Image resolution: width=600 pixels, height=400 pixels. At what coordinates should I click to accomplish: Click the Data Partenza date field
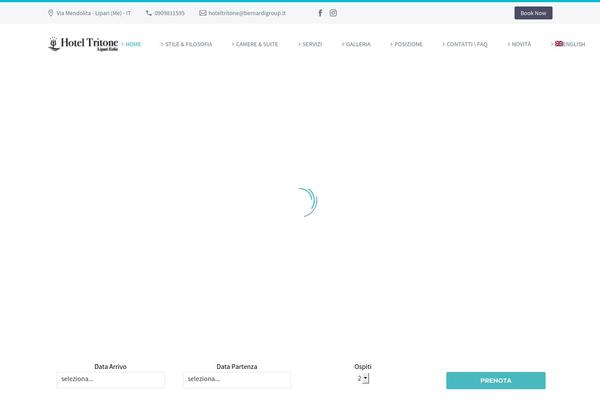(x=237, y=379)
